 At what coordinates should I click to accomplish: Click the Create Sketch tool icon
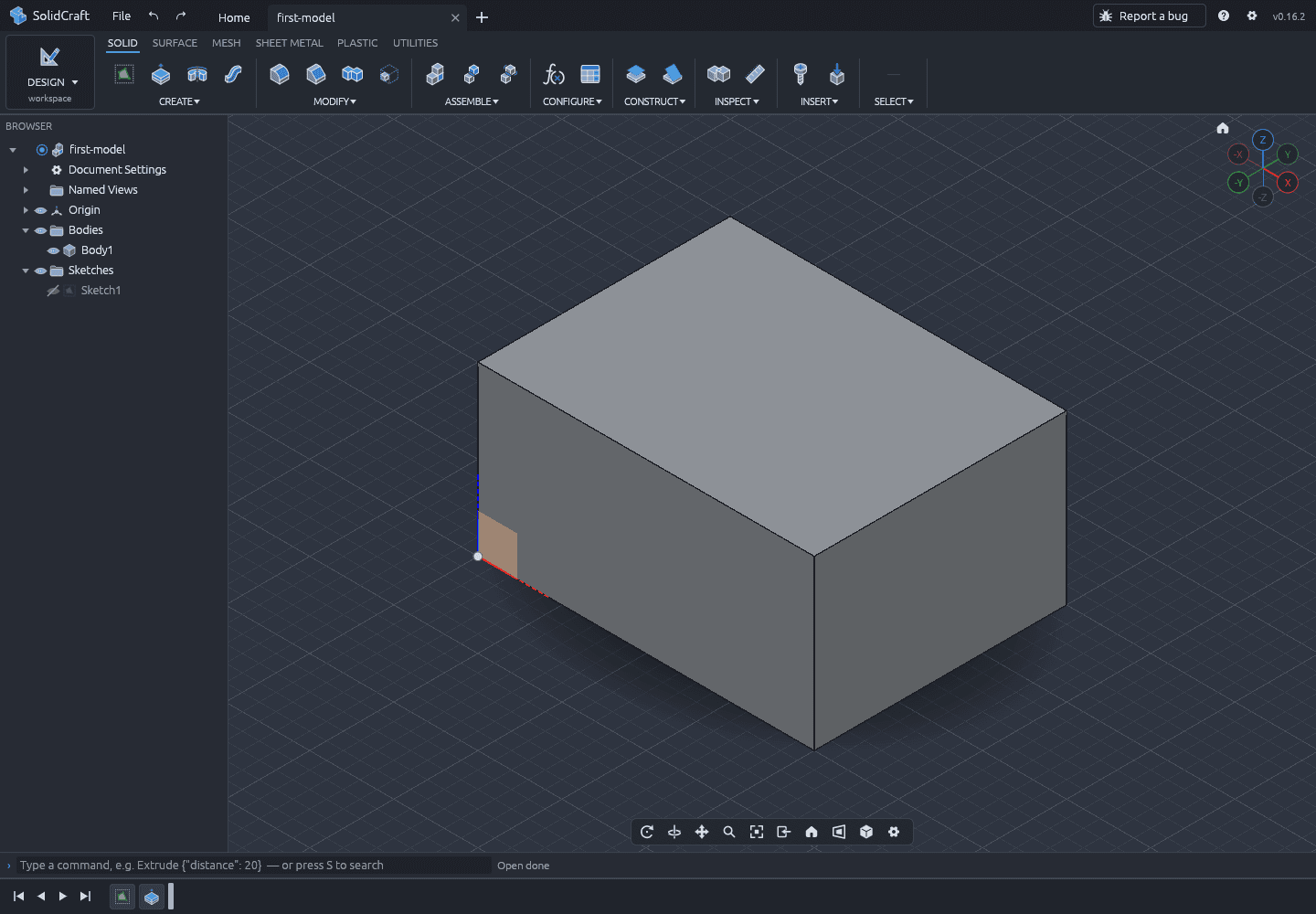(124, 74)
